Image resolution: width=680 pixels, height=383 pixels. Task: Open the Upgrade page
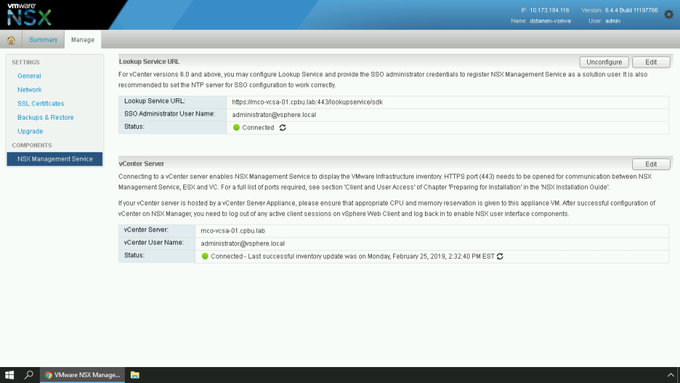(x=30, y=131)
